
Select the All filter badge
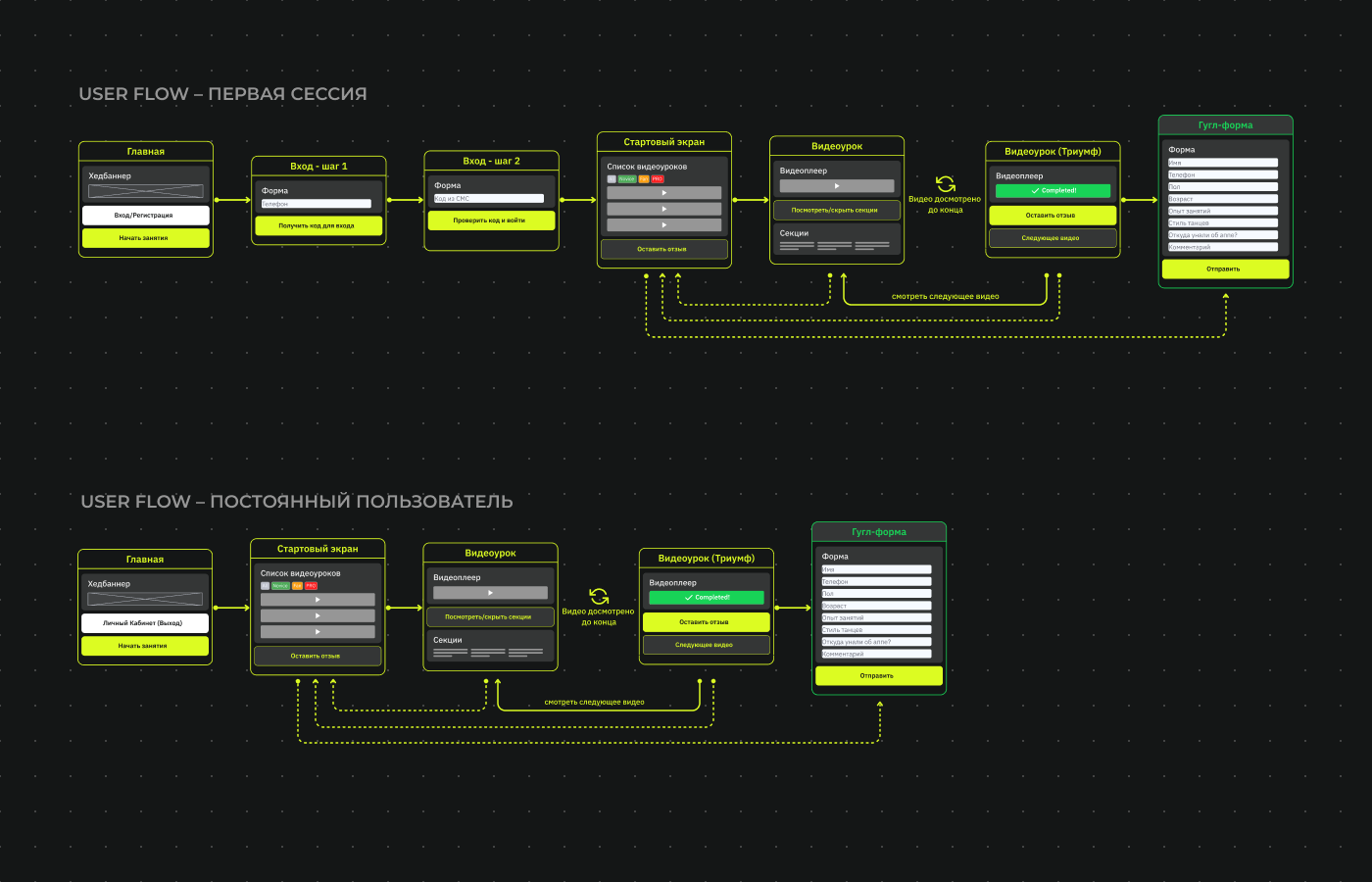[611, 177]
